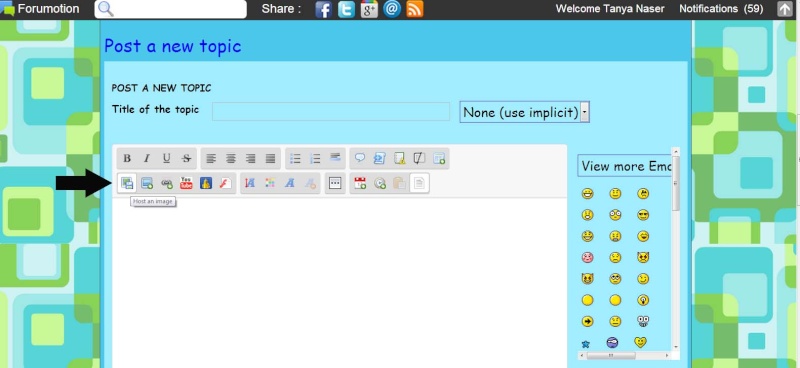
Task: Open the RSS feed
Action: point(415,9)
